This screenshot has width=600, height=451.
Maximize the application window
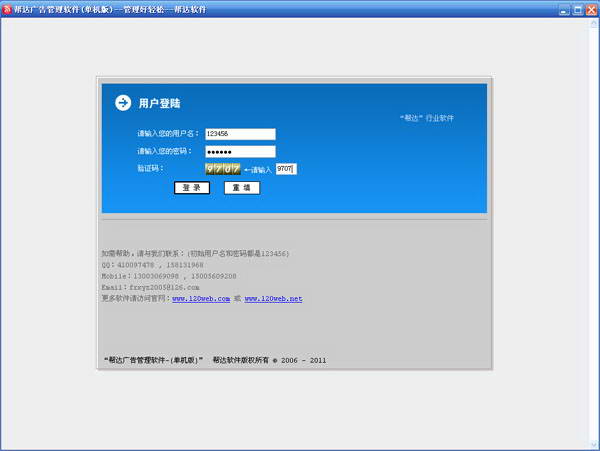click(577, 10)
